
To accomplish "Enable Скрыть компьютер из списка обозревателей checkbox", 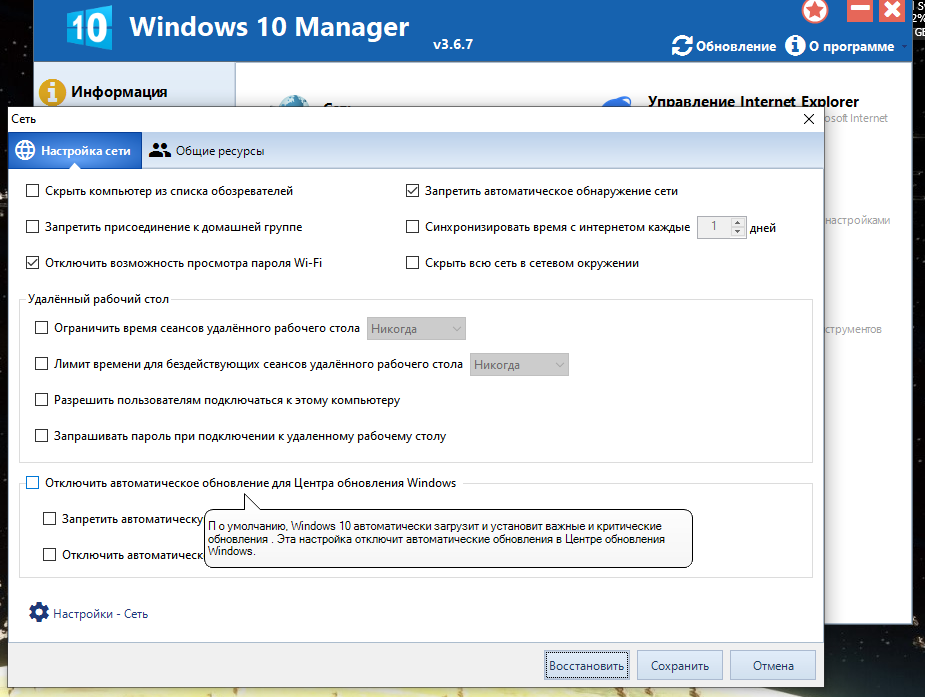I will (x=34, y=190).
